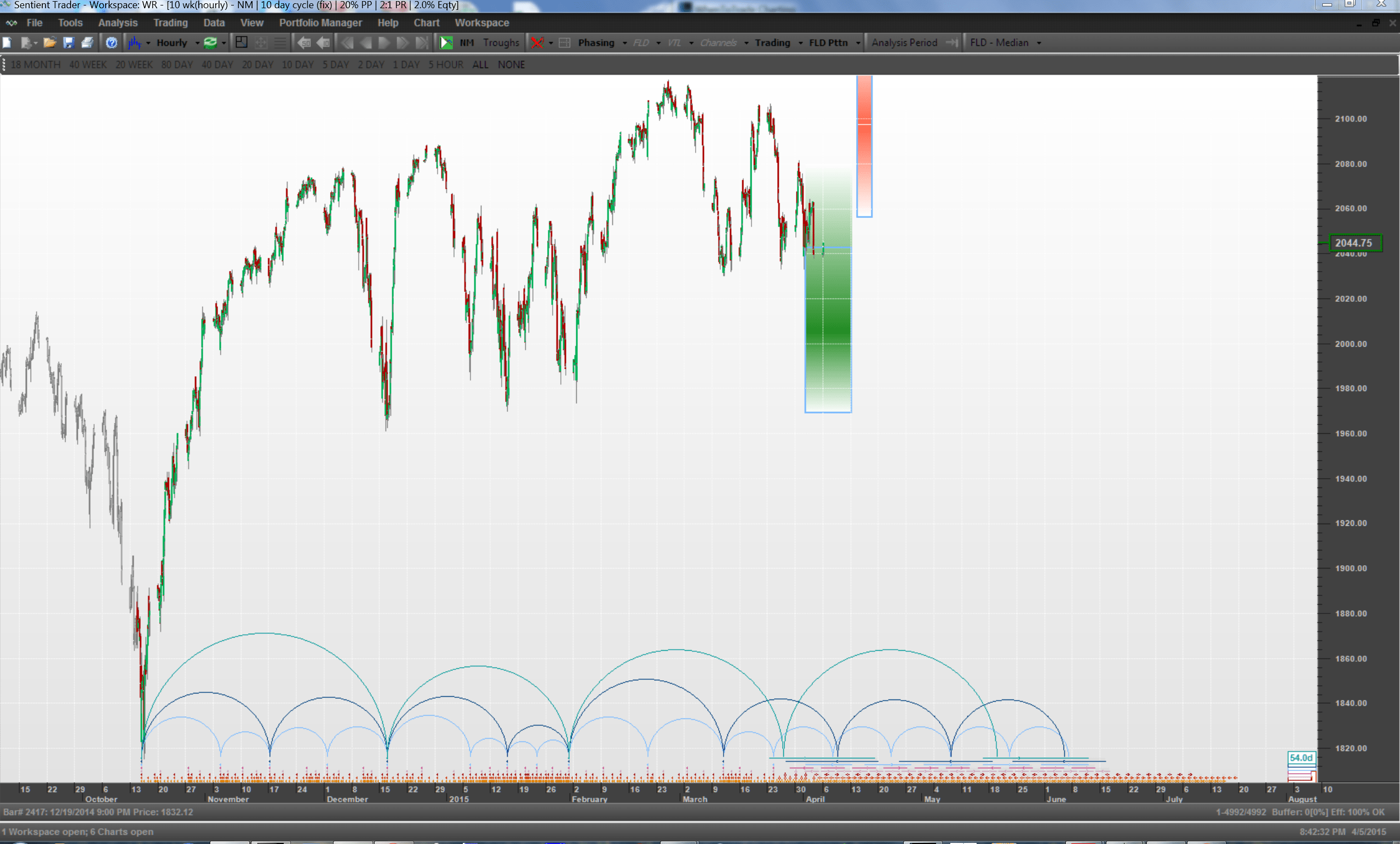The image size is (1400, 844).
Task: Jump back 50 bars with the arrow icon
Action: 304,43
